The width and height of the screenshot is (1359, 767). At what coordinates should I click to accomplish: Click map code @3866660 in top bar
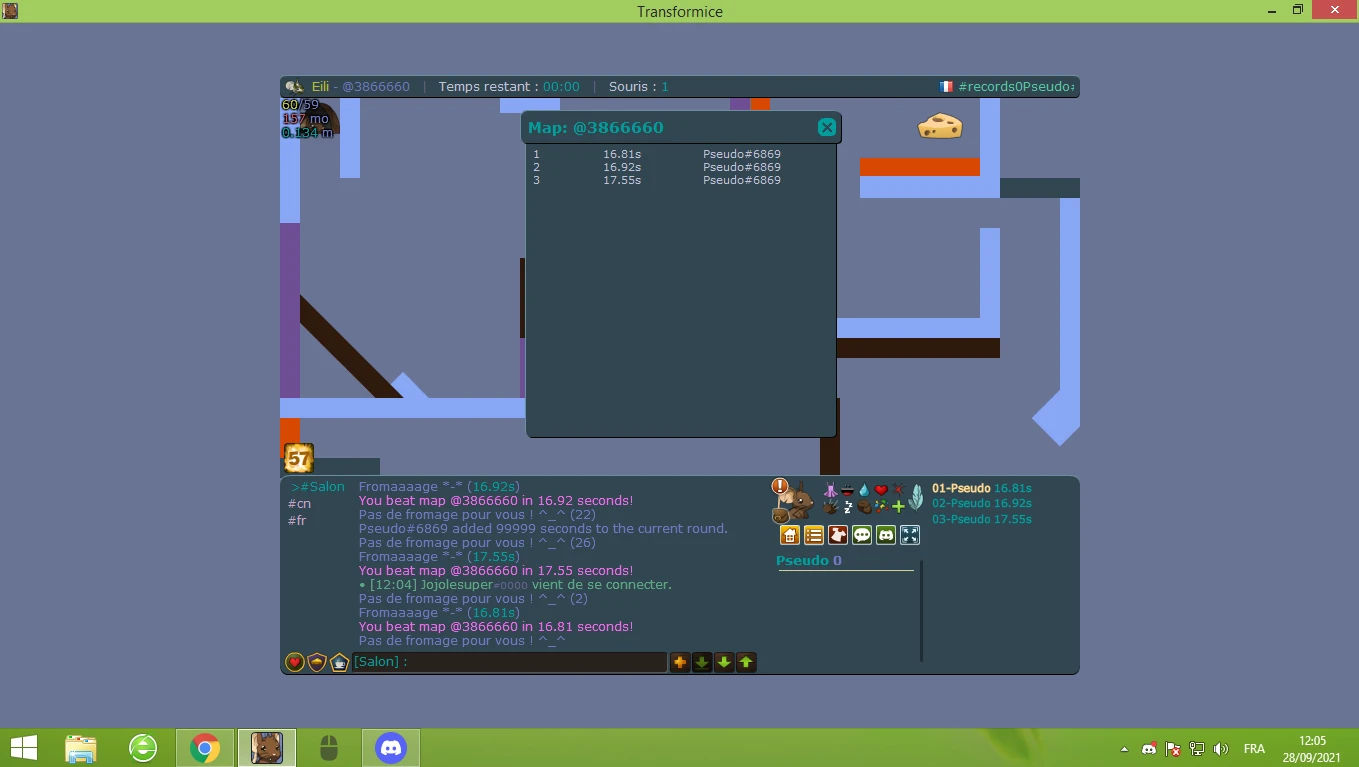[376, 87]
